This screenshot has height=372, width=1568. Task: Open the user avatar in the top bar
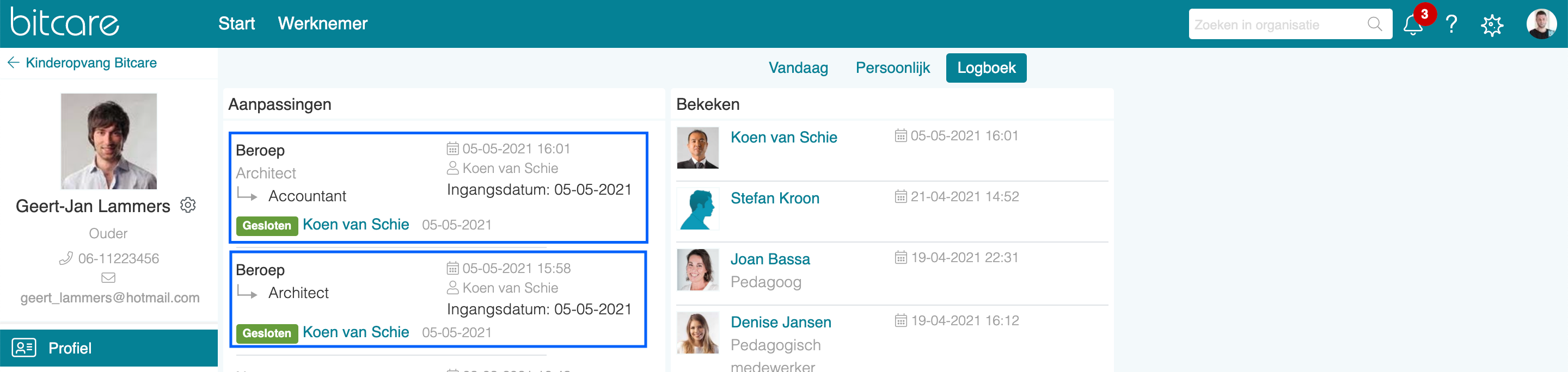point(1541,24)
